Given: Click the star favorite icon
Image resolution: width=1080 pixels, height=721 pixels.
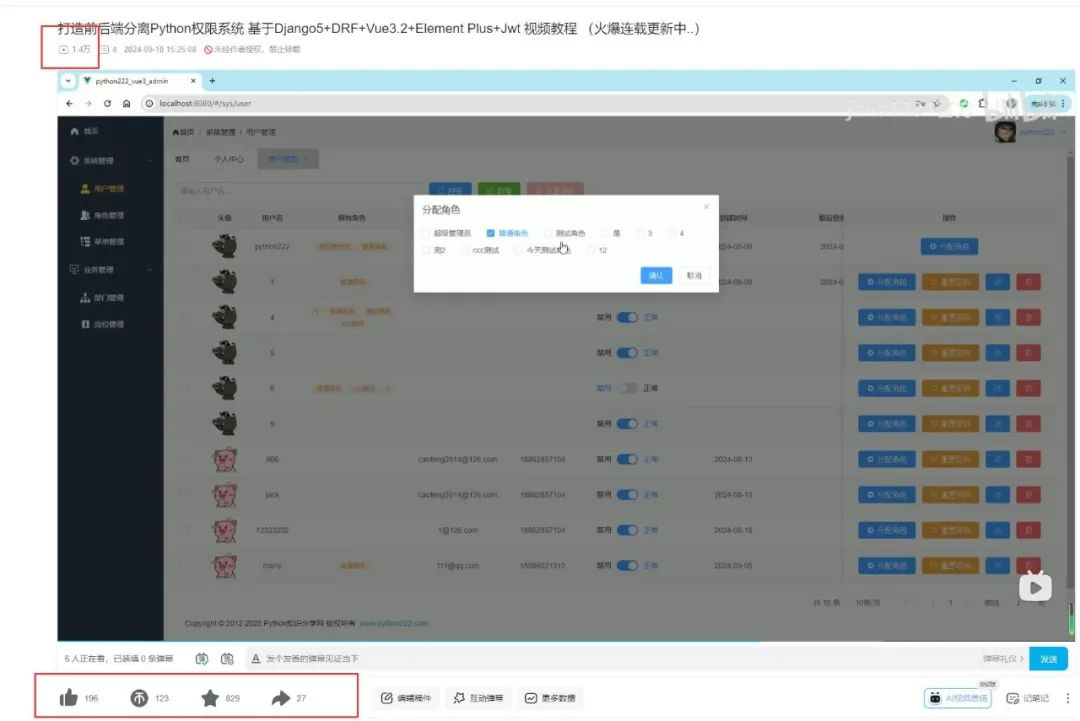Looking at the screenshot, I should [x=210, y=698].
